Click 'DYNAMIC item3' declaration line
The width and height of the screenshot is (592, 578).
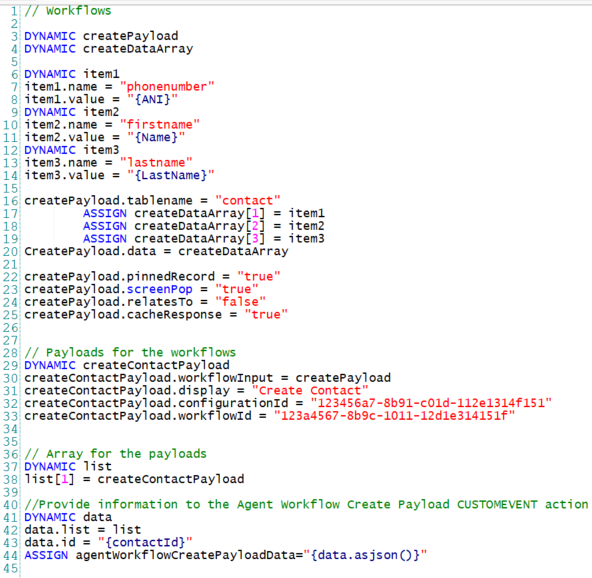[72, 150]
